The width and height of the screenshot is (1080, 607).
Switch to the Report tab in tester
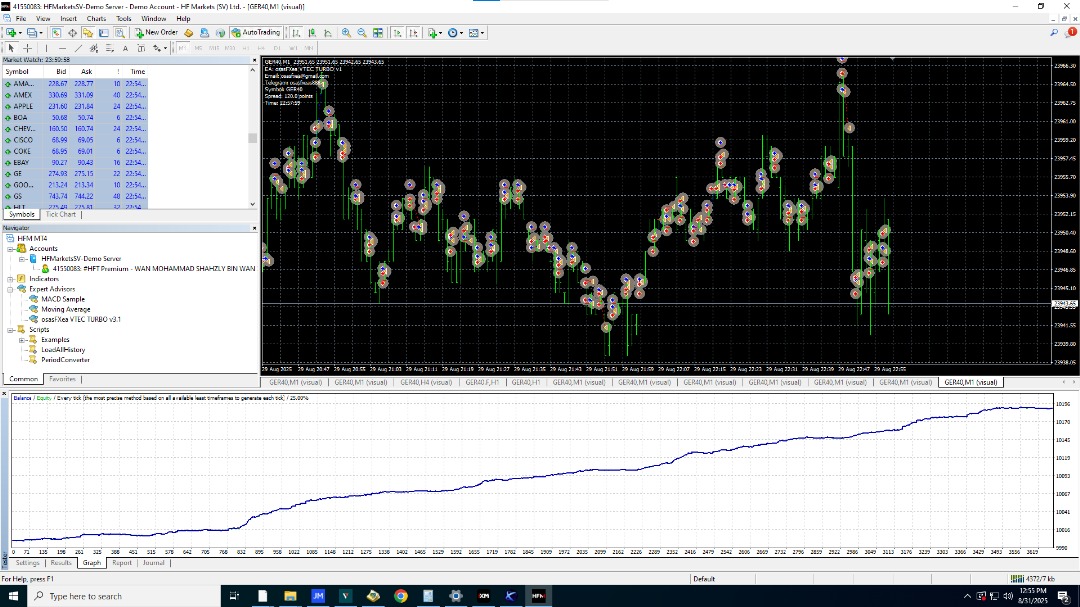[x=122, y=563]
